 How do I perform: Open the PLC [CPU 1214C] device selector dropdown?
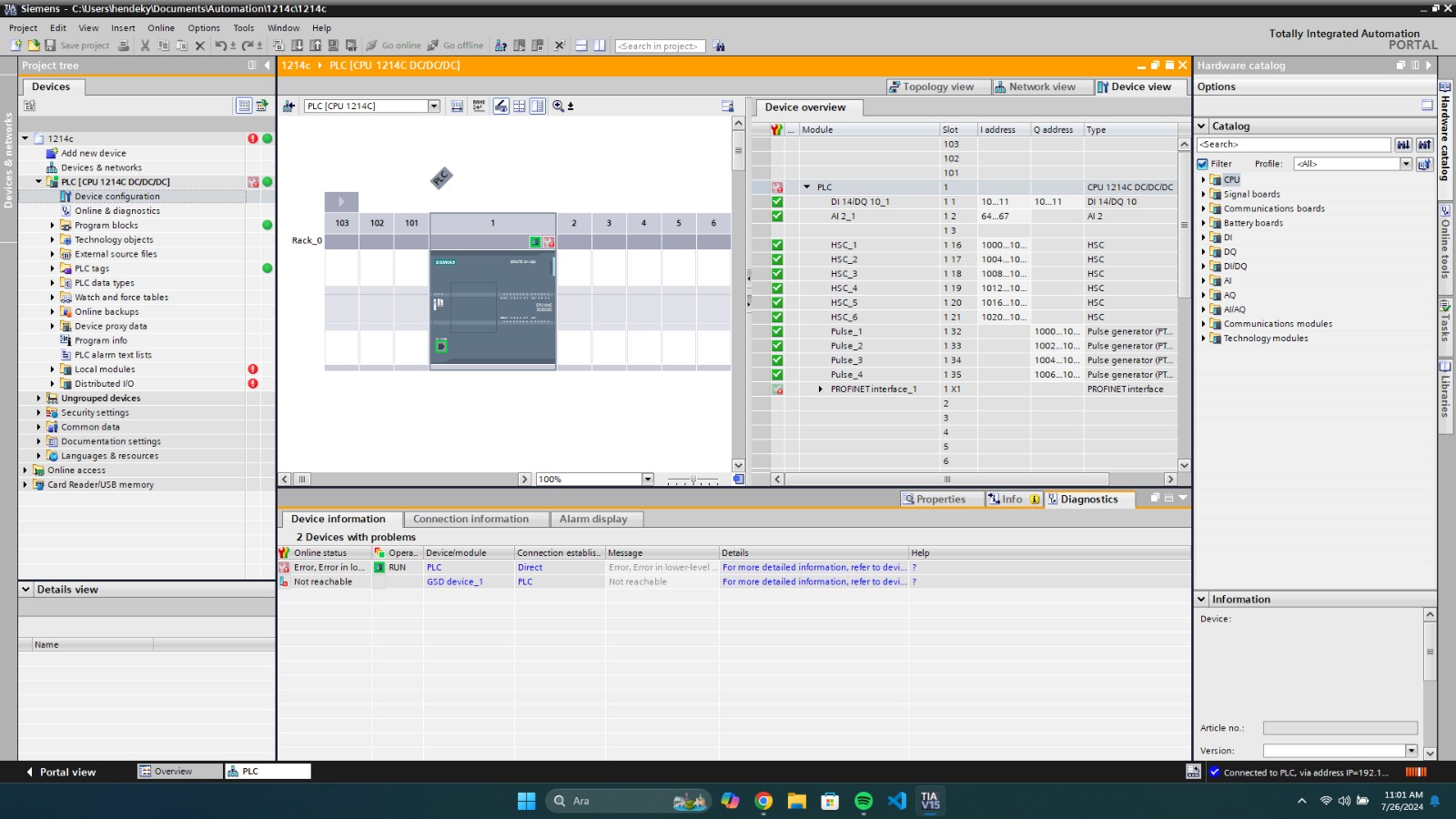[434, 106]
